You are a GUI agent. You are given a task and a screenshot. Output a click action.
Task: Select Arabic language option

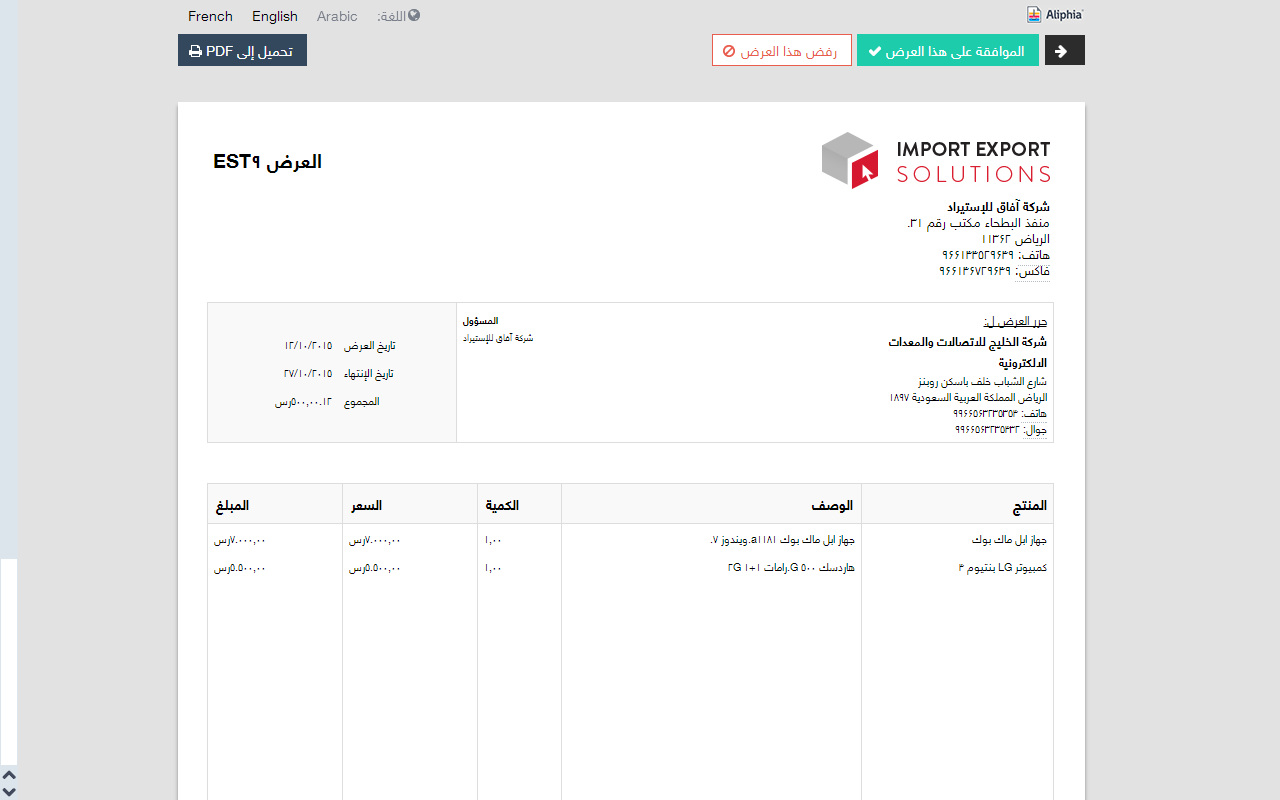tap(337, 16)
